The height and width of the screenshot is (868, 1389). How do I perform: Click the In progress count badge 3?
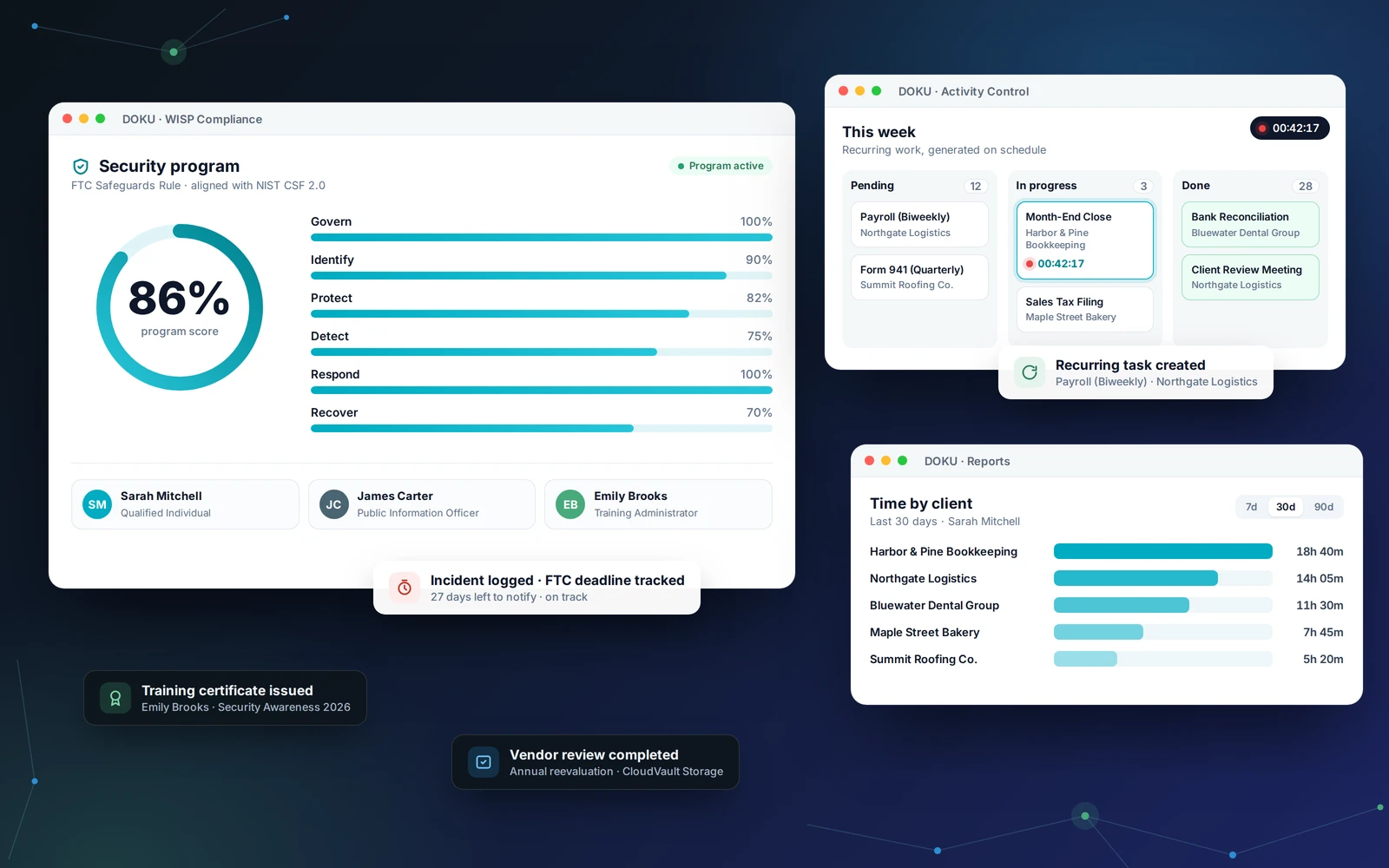click(x=1143, y=187)
